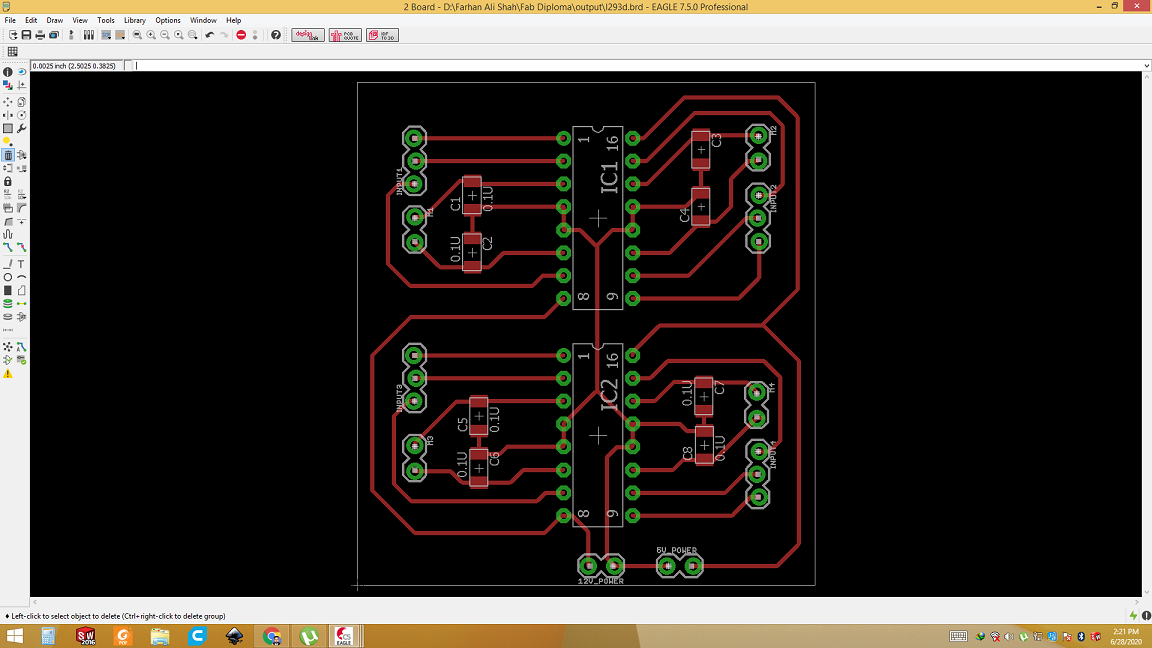Open the Help question mark icon
Screen dimensions: 1152x648
coord(276,35)
